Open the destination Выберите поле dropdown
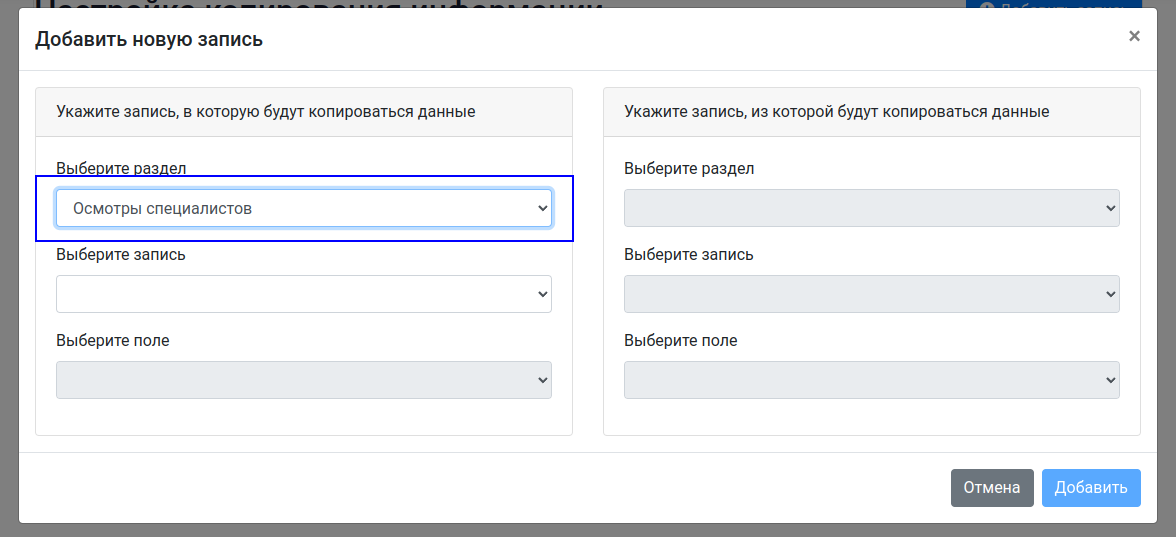This screenshot has height=537, width=1176. click(x=304, y=380)
